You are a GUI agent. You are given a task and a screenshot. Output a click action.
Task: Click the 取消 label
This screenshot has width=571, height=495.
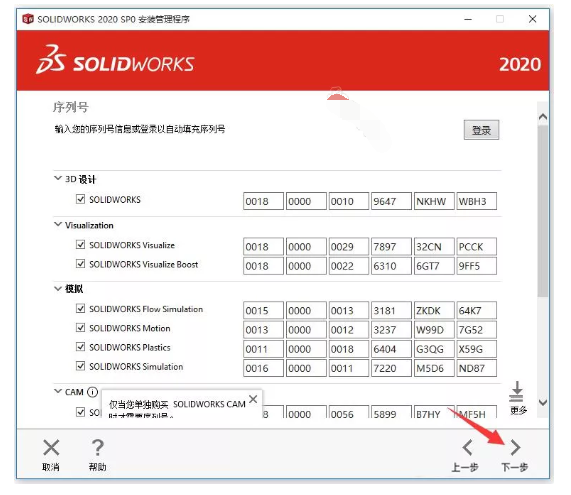click(x=51, y=467)
